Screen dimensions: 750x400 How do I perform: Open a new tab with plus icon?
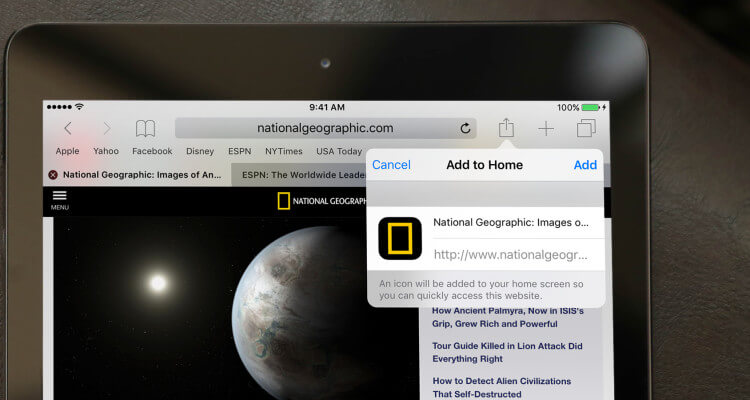coord(546,128)
